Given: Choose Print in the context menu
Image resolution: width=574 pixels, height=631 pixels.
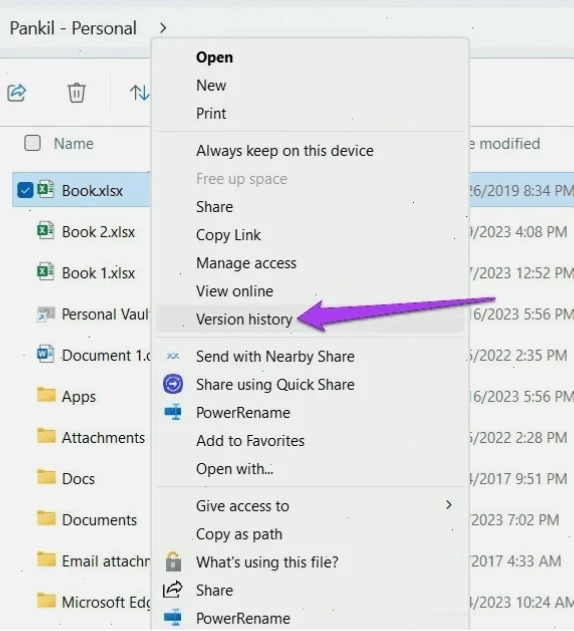Looking at the screenshot, I should tap(211, 113).
